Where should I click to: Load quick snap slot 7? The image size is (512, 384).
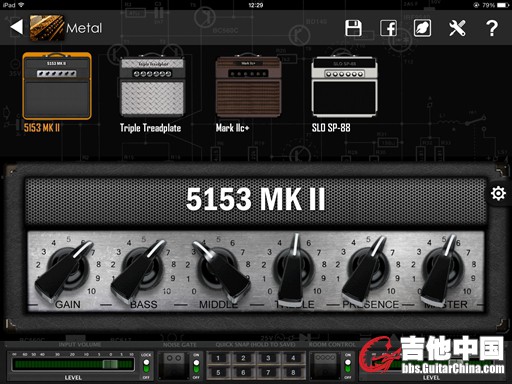pos(268,372)
